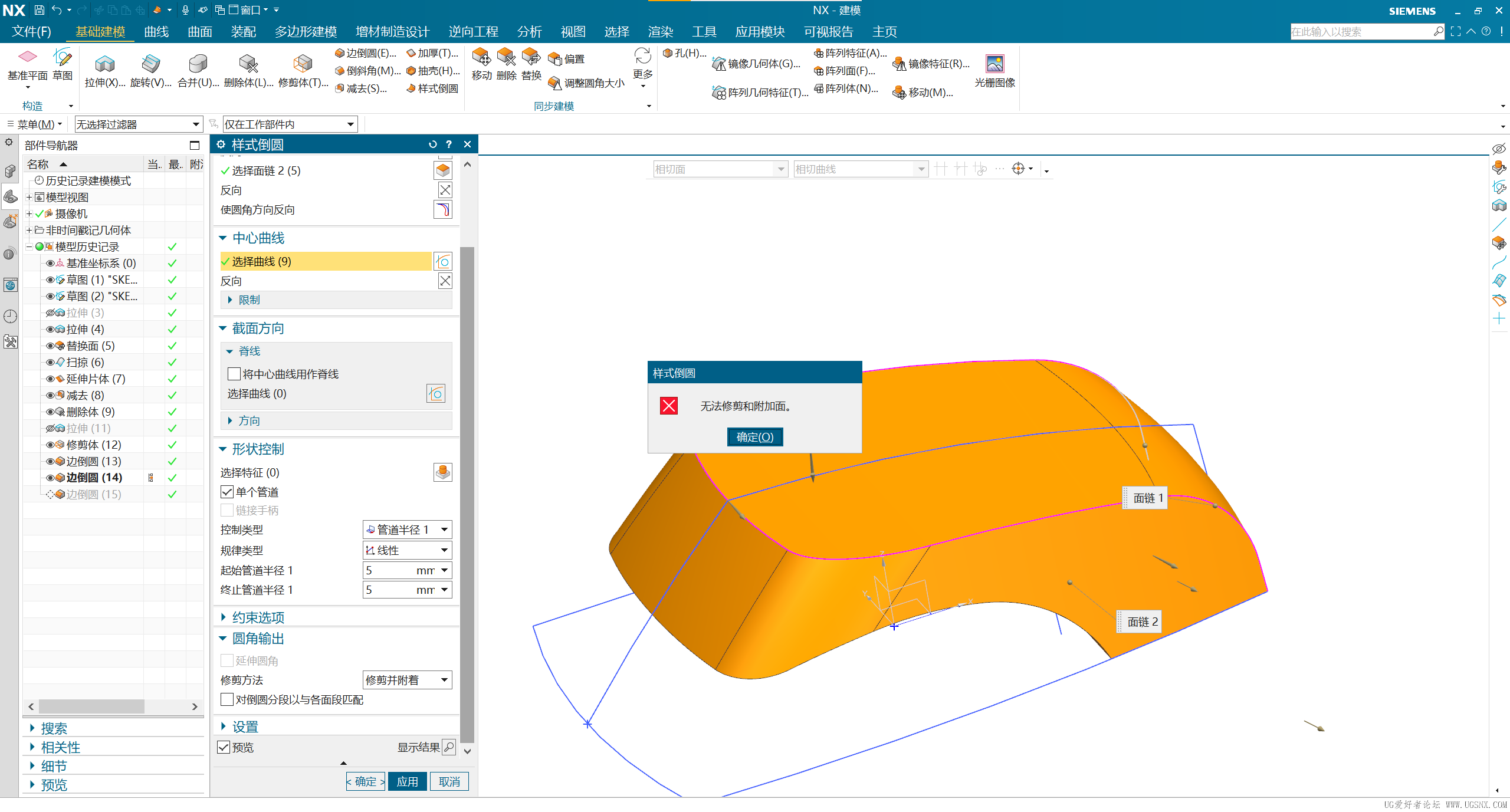Image resolution: width=1510 pixels, height=812 pixels.
Task: Toggle visibility of 替换面 (5)
Action: [50, 346]
